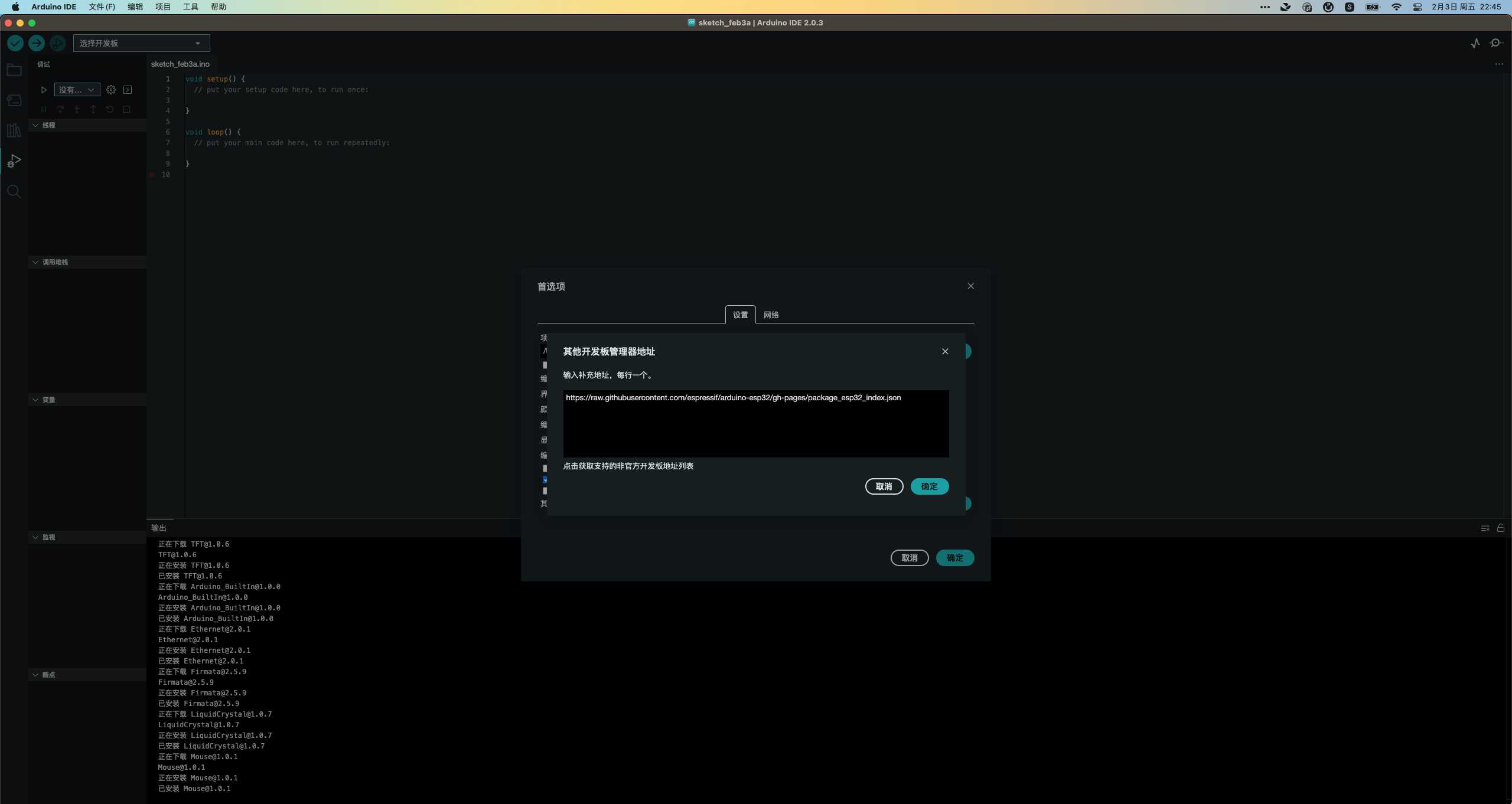Open the Sketchbook folder icon in sidebar
The width and height of the screenshot is (1512, 804).
(x=14, y=70)
